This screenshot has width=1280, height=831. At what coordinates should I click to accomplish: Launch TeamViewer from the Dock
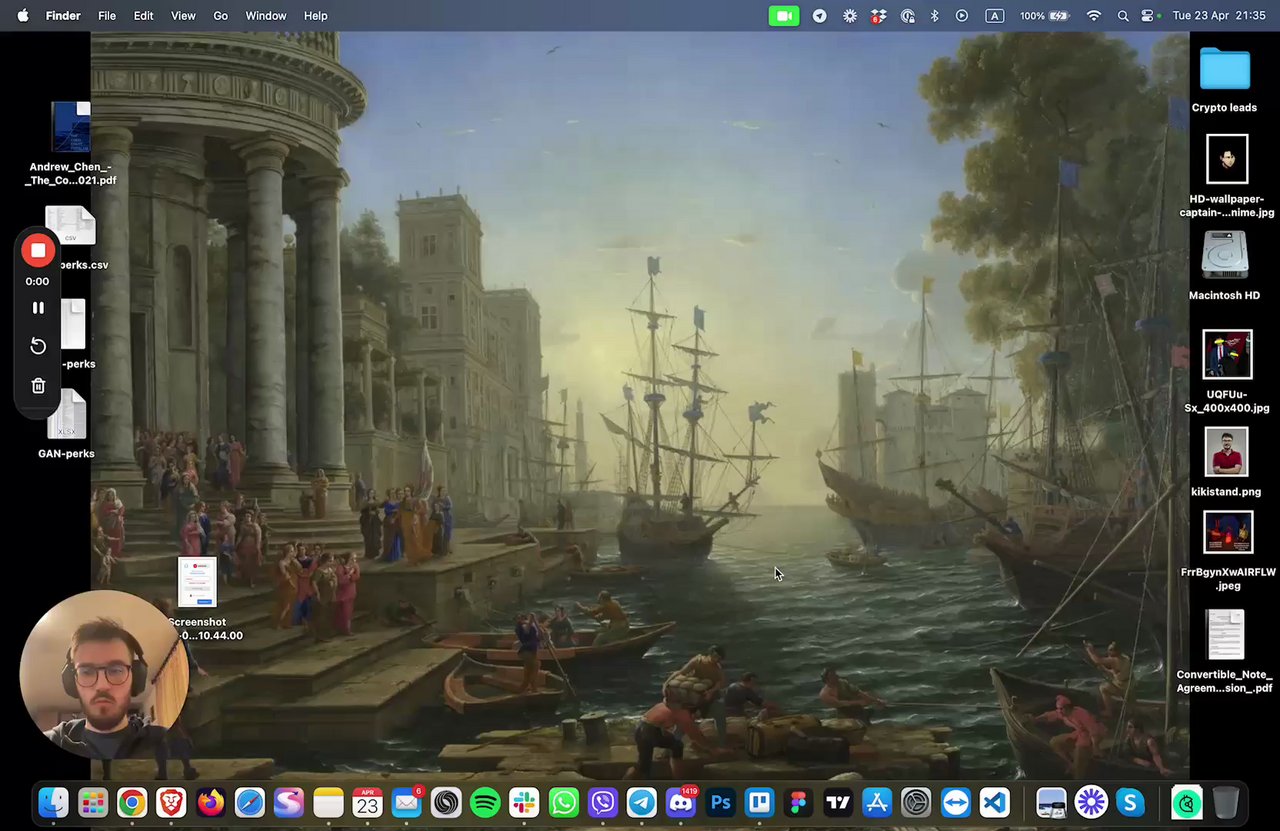coord(955,802)
